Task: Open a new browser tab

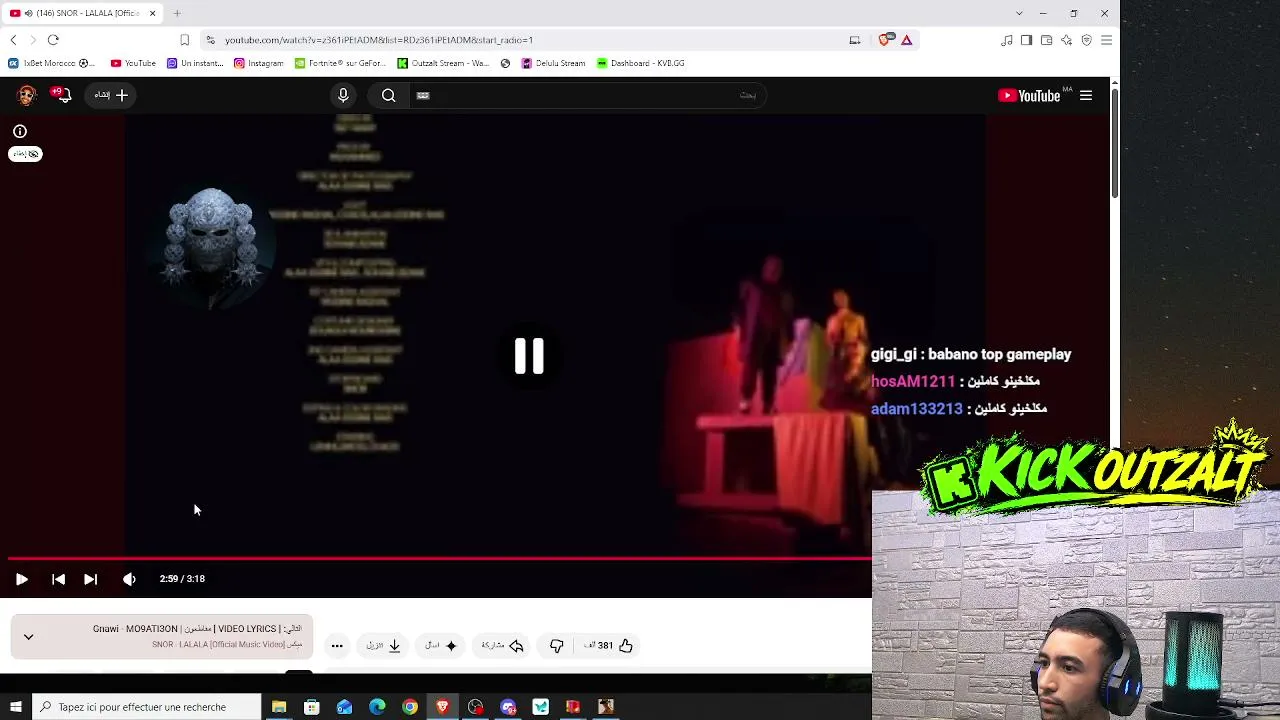Action: click(x=177, y=13)
